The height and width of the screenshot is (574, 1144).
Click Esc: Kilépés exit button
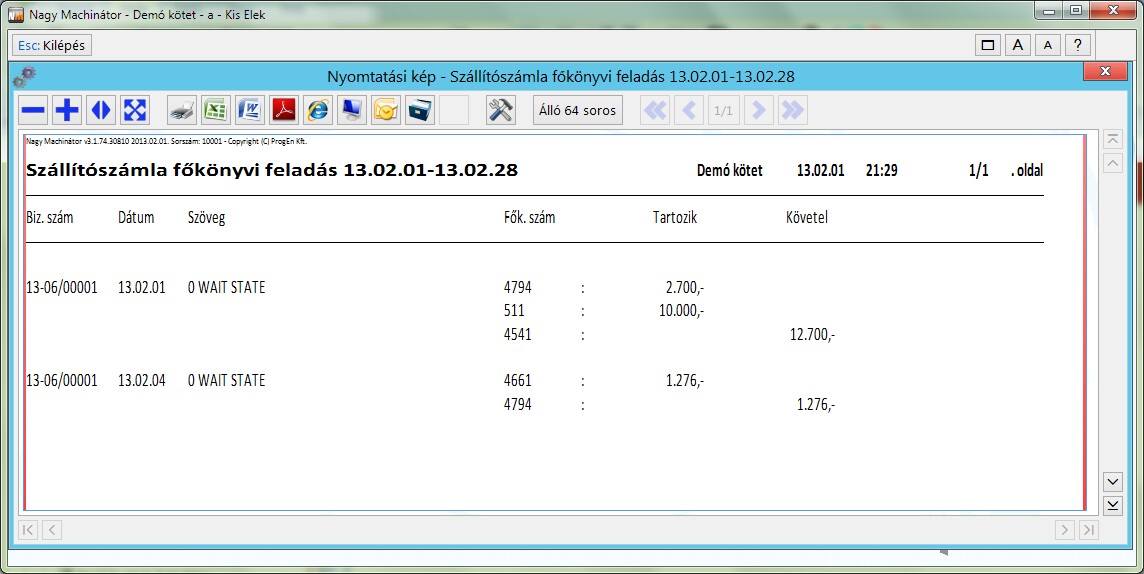click(52, 45)
